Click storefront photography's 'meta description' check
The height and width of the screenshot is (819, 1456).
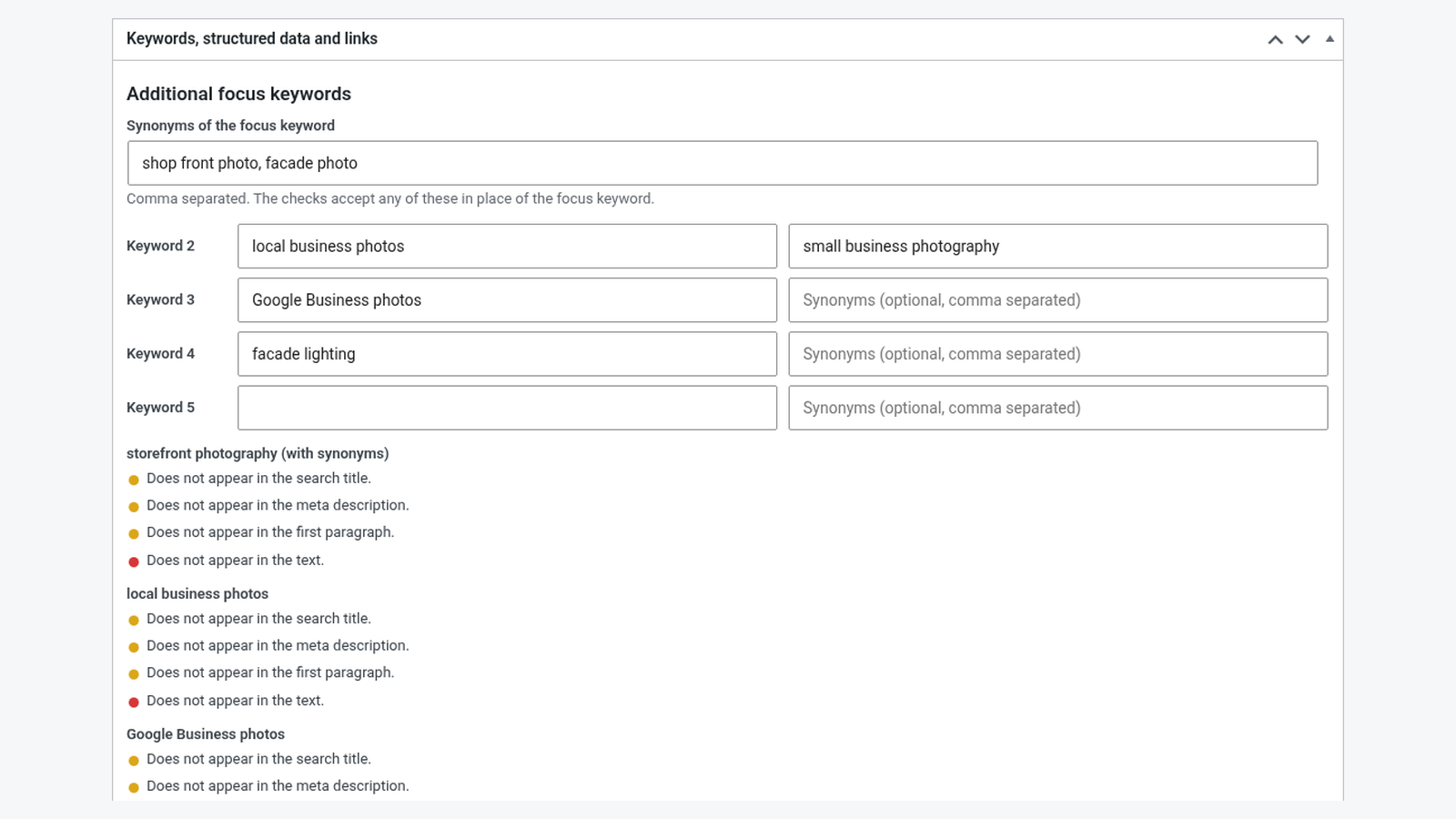pyautogui.click(x=278, y=505)
